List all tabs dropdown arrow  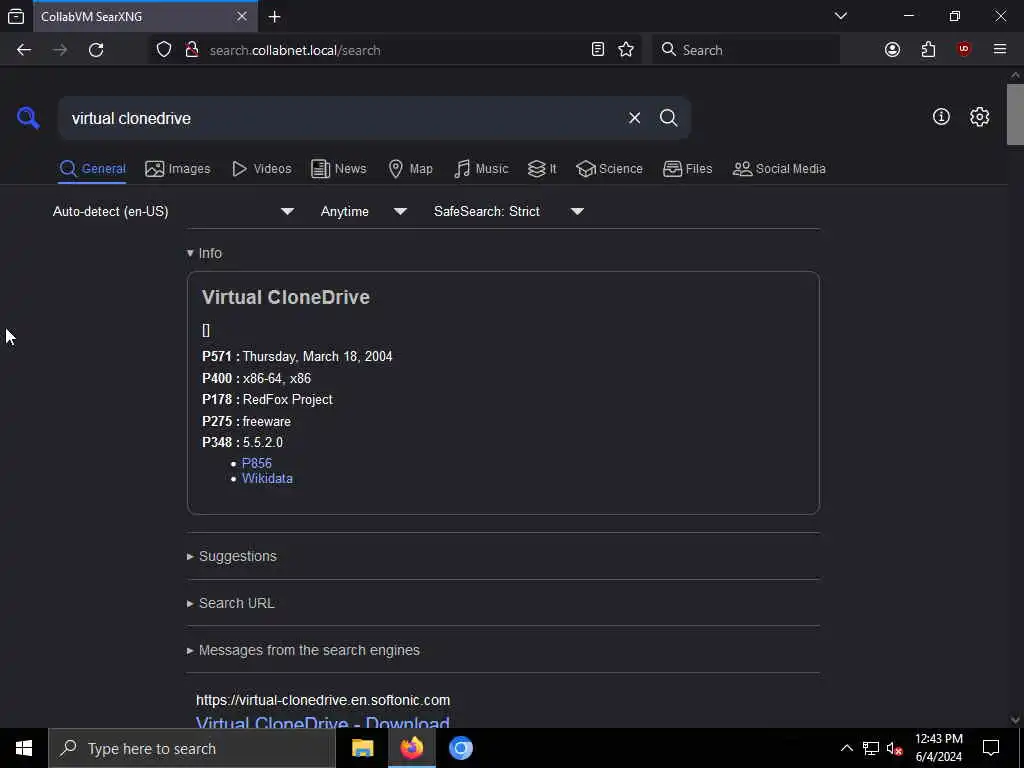[x=840, y=16]
